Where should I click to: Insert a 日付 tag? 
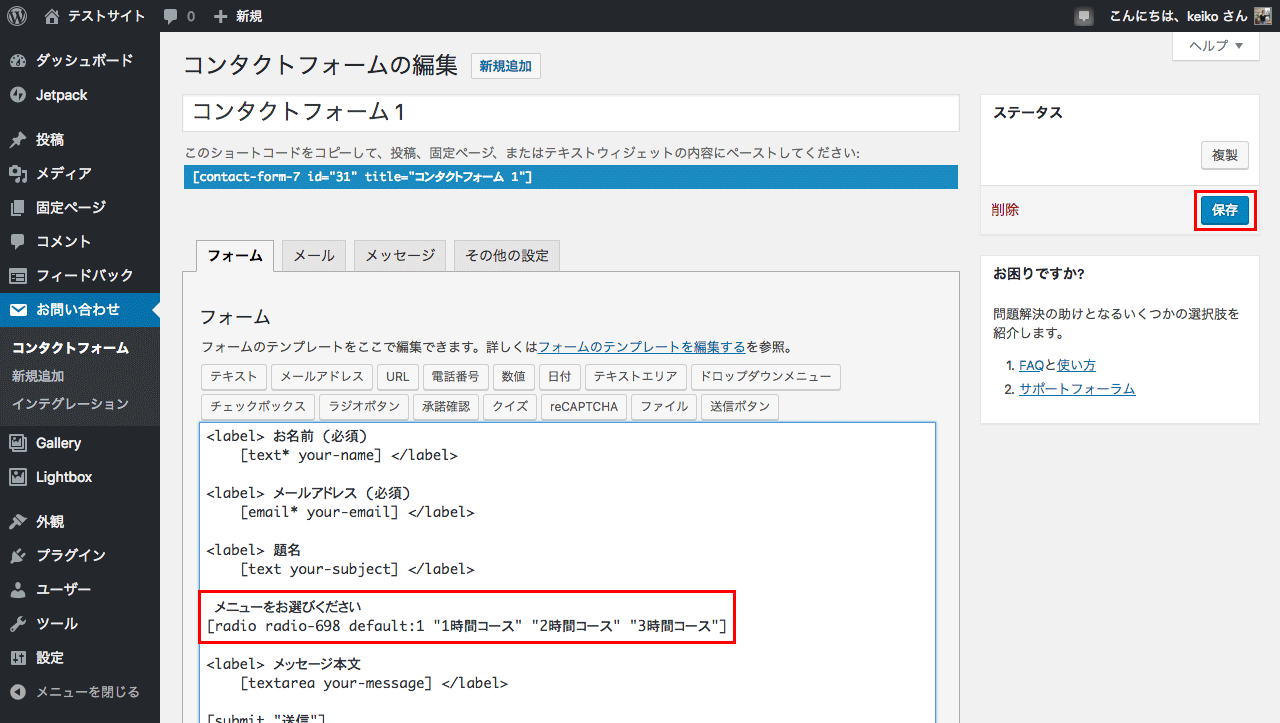(560, 377)
